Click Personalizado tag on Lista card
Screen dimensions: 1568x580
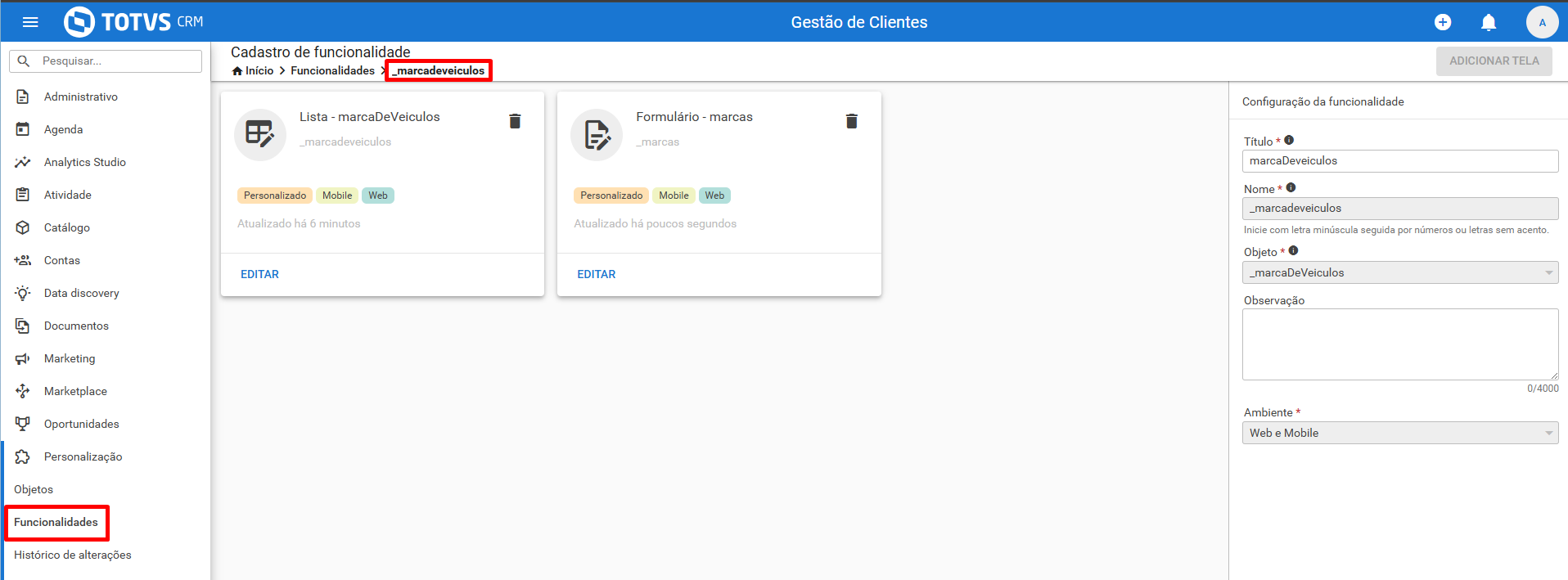point(275,196)
